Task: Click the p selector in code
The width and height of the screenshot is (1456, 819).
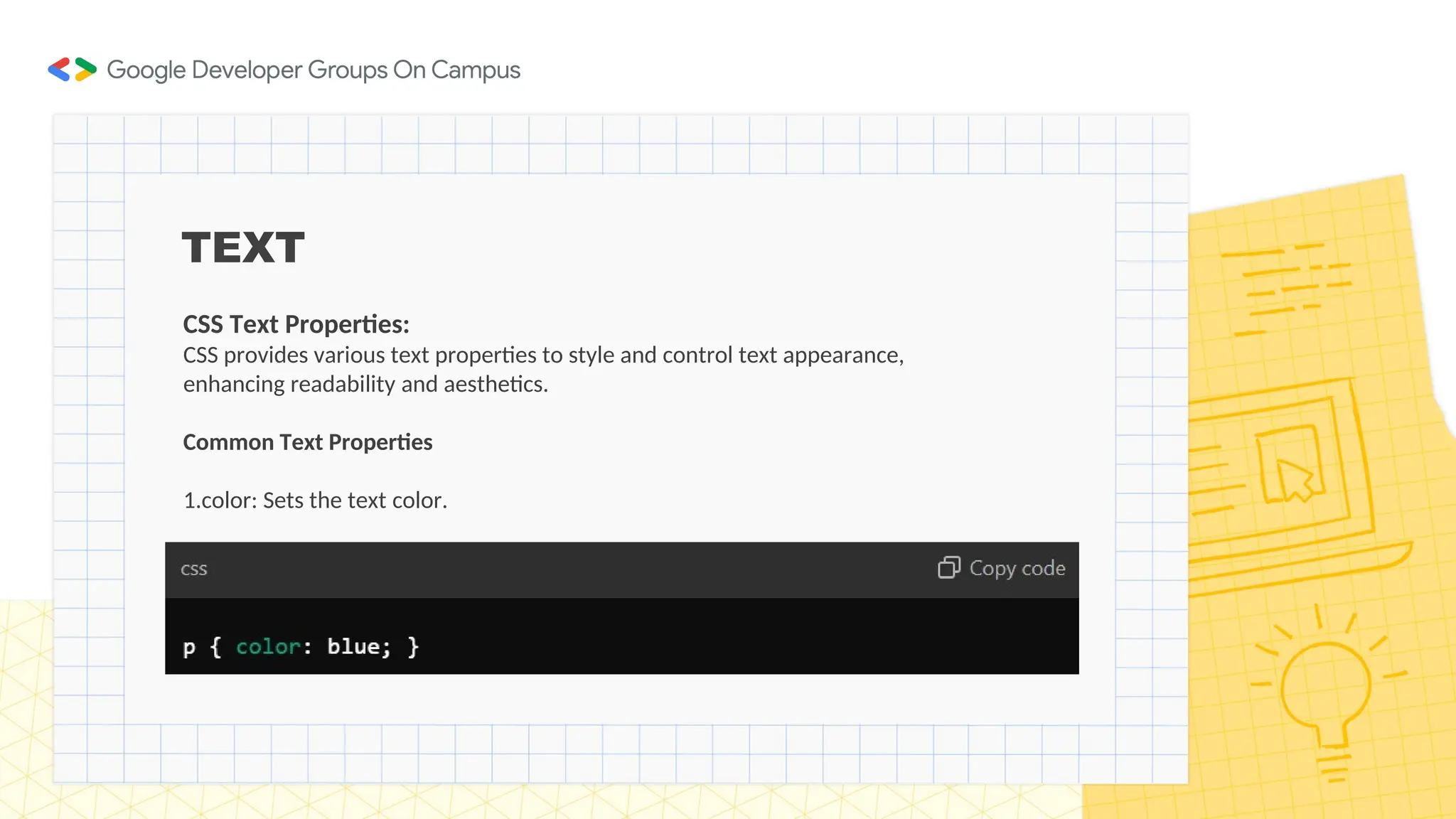Action: point(189,647)
